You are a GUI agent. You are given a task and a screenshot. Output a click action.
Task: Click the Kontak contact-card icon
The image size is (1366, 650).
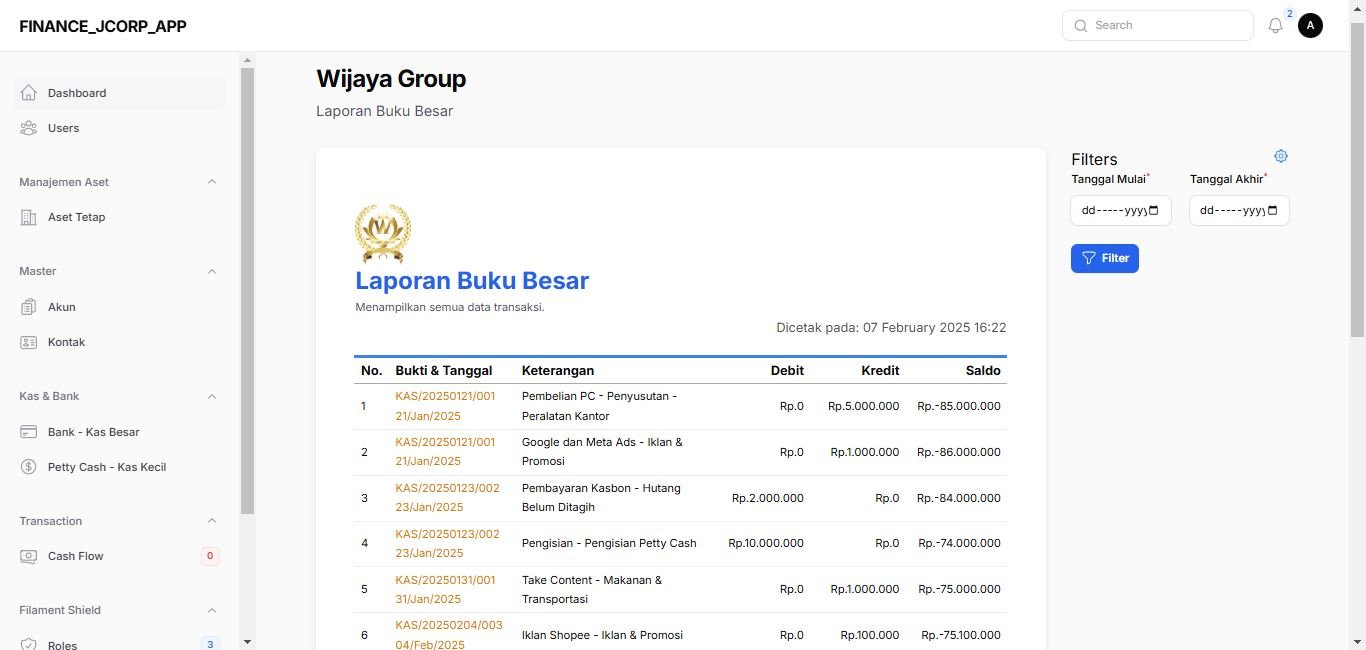[x=29, y=342]
